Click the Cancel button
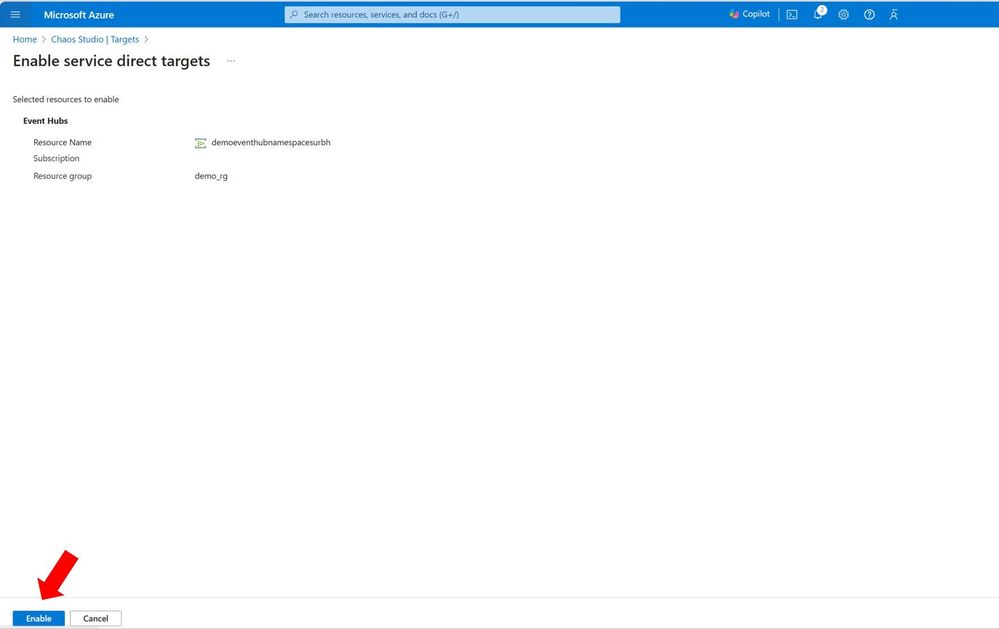 click(96, 618)
